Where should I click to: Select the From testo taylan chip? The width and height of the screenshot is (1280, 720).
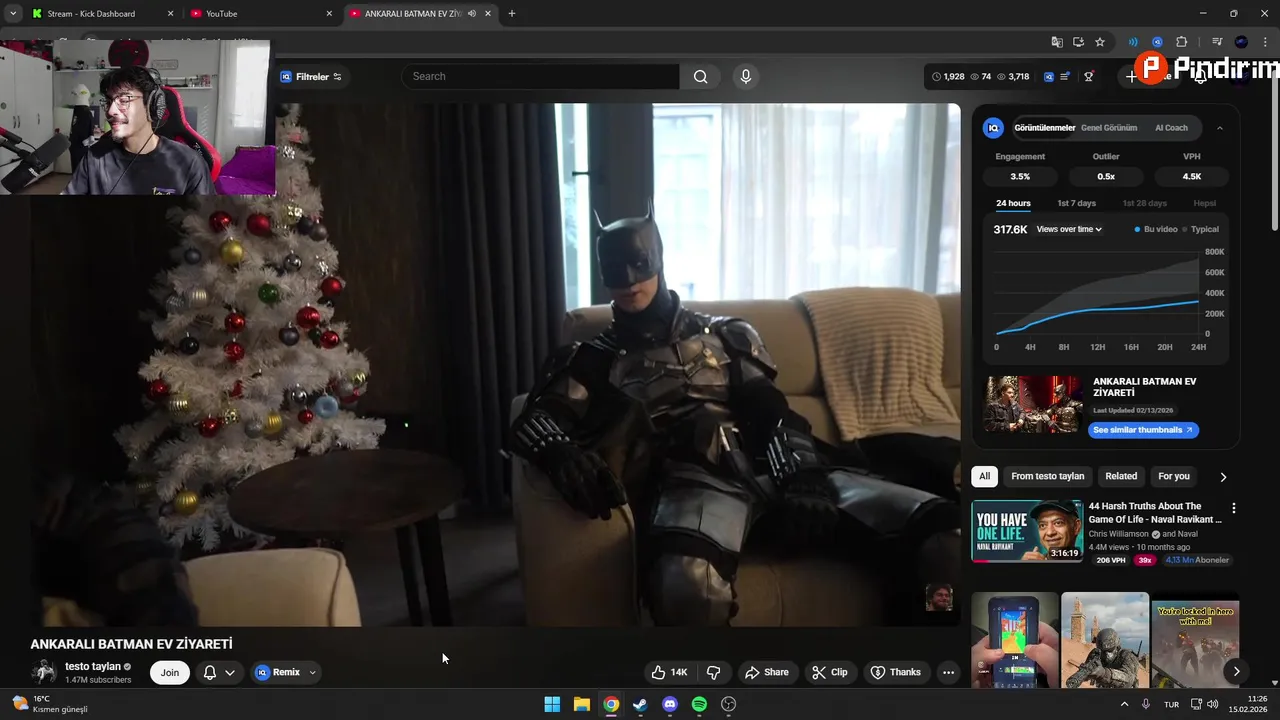1047,476
